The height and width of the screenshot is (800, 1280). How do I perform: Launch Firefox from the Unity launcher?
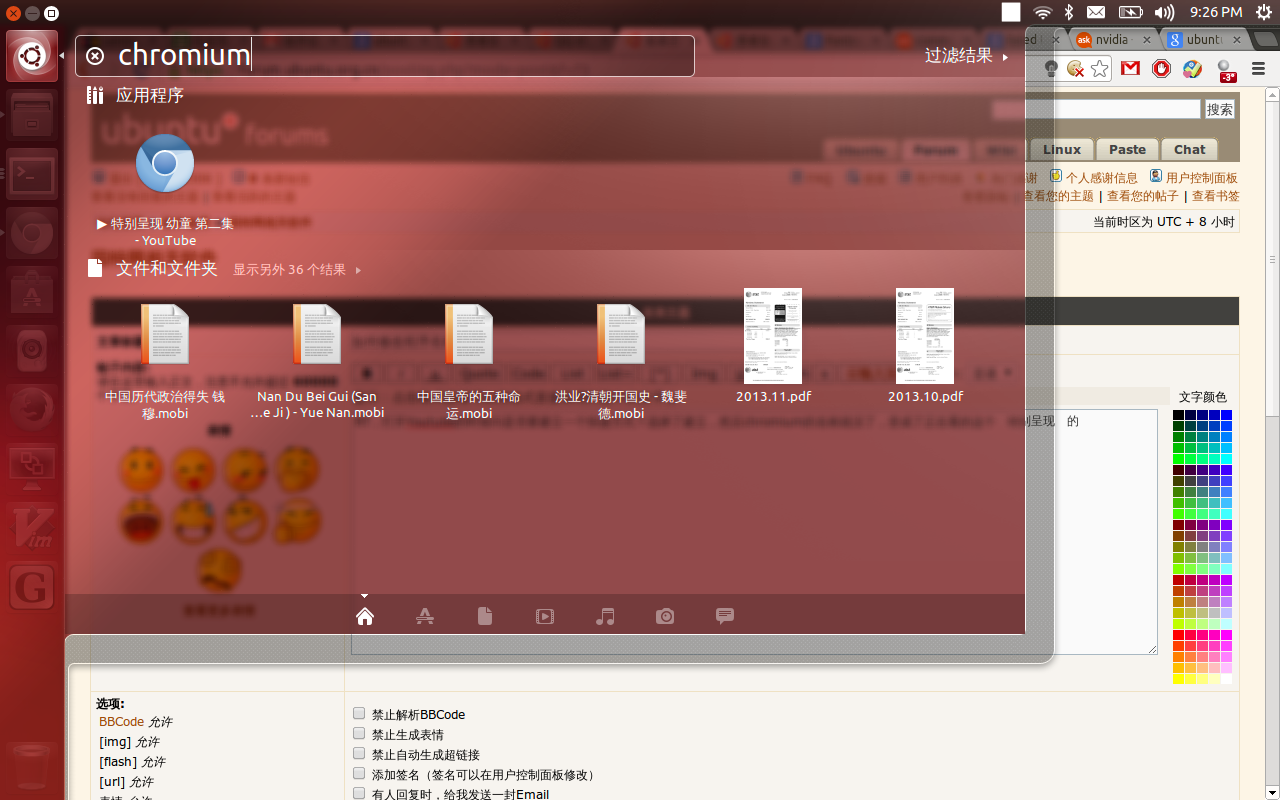[32, 408]
